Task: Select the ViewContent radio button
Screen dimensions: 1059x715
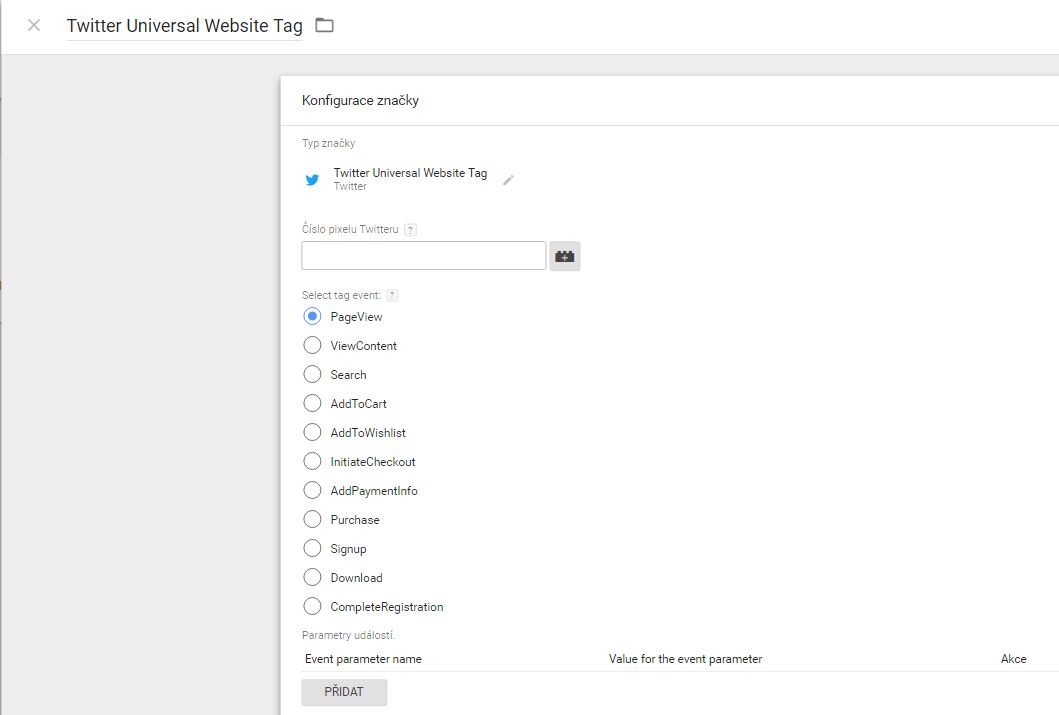Action: click(x=312, y=345)
